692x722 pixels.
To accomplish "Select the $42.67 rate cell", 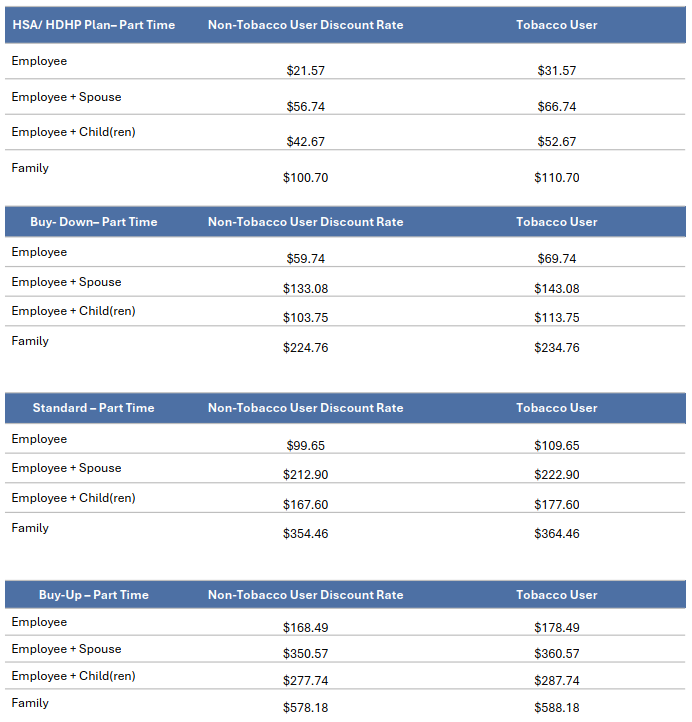I will pos(305,142).
